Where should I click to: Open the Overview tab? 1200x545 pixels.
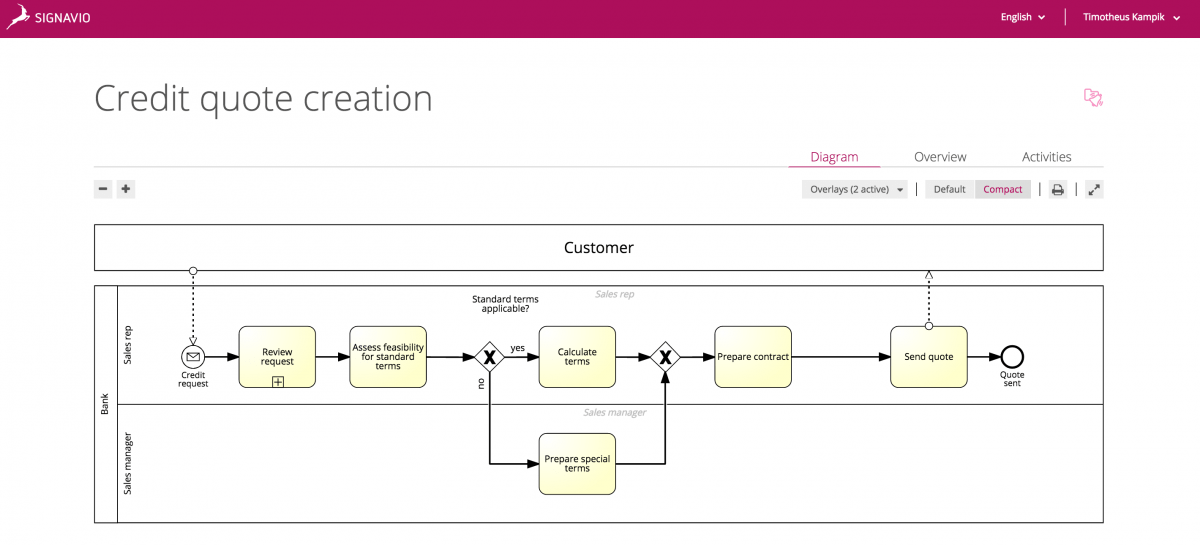coord(940,156)
